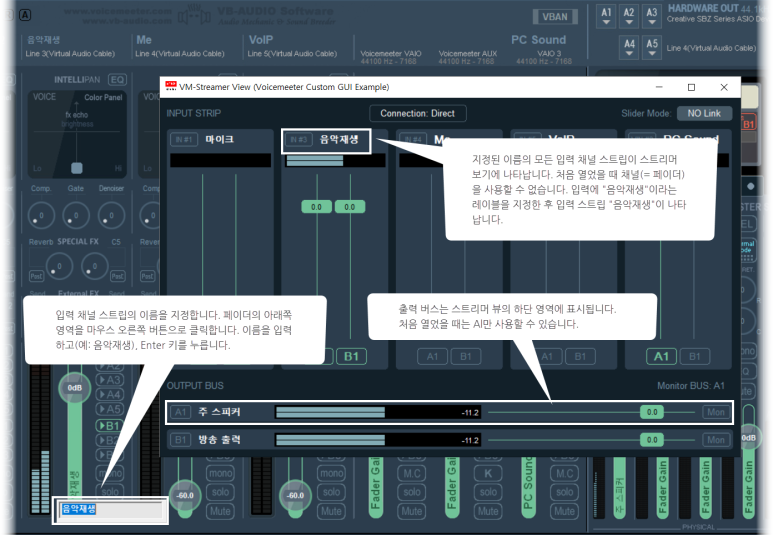Click the Gate knob in first strip

[76, 215]
